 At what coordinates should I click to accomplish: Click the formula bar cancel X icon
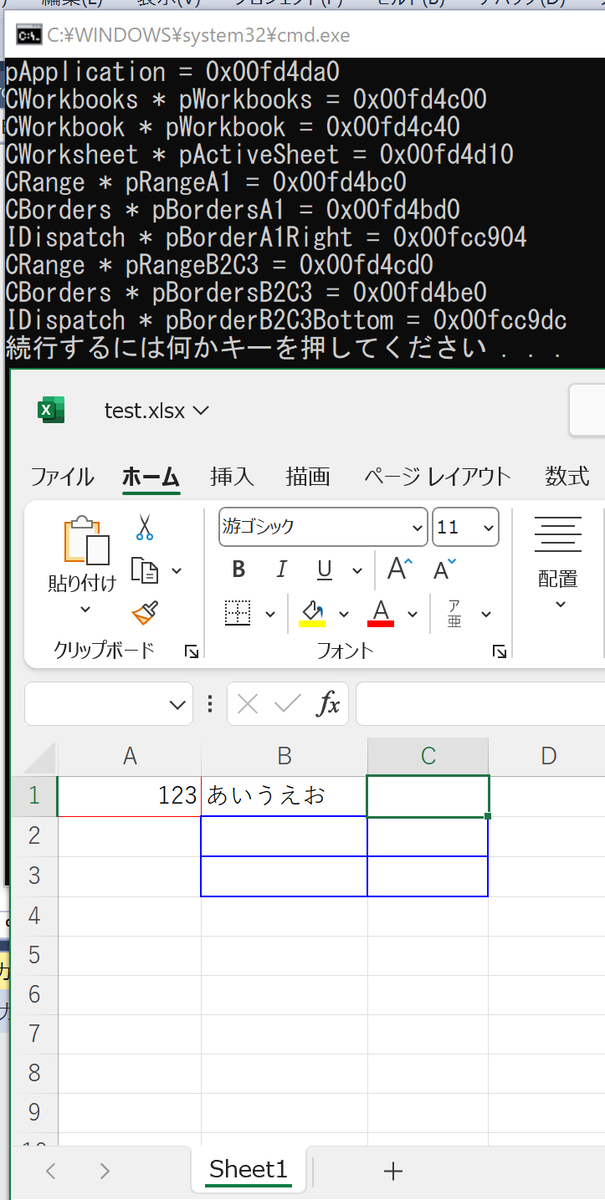[248, 704]
